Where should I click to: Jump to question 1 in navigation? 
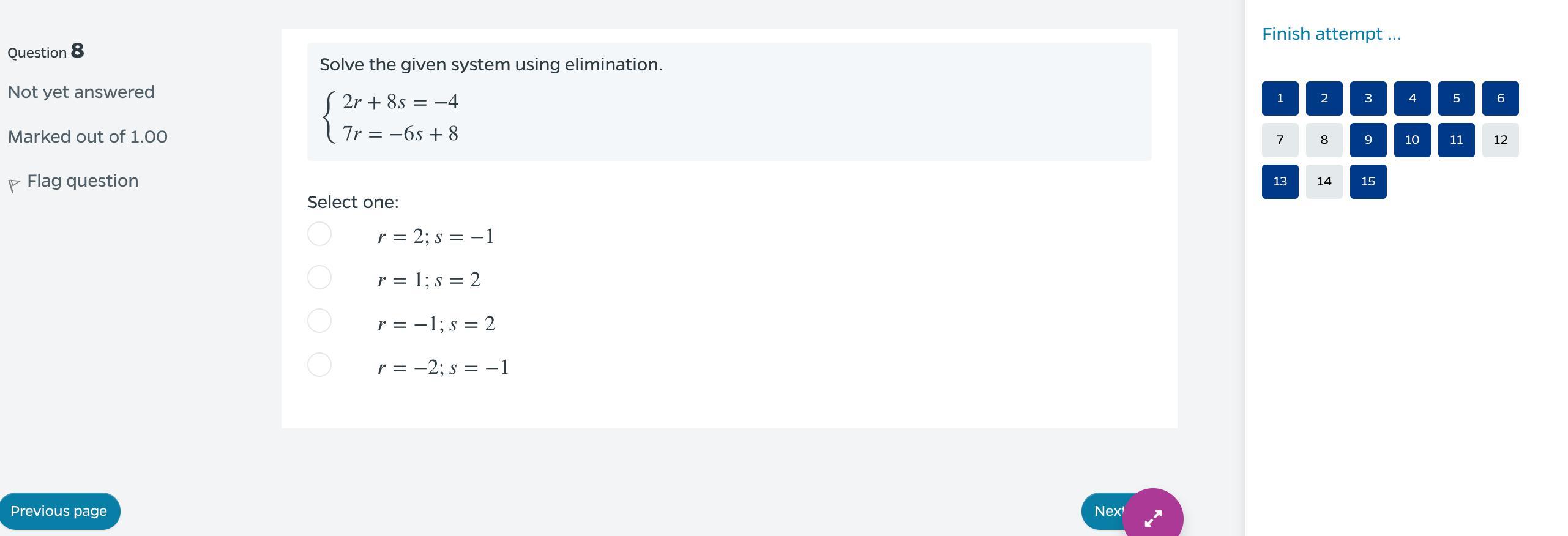pyautogui.click(x=1280, y=99)
